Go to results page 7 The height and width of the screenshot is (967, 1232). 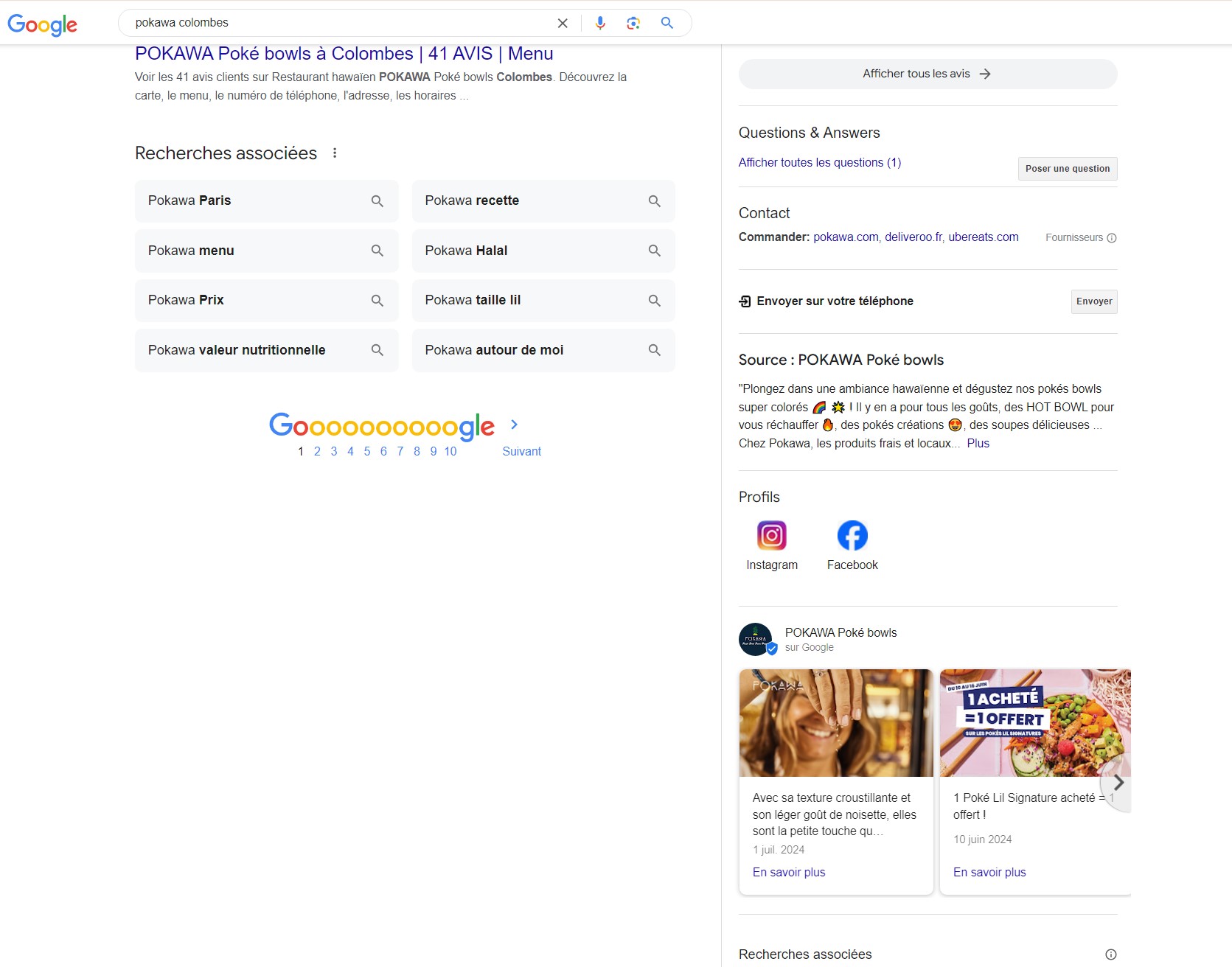point(400,451)
